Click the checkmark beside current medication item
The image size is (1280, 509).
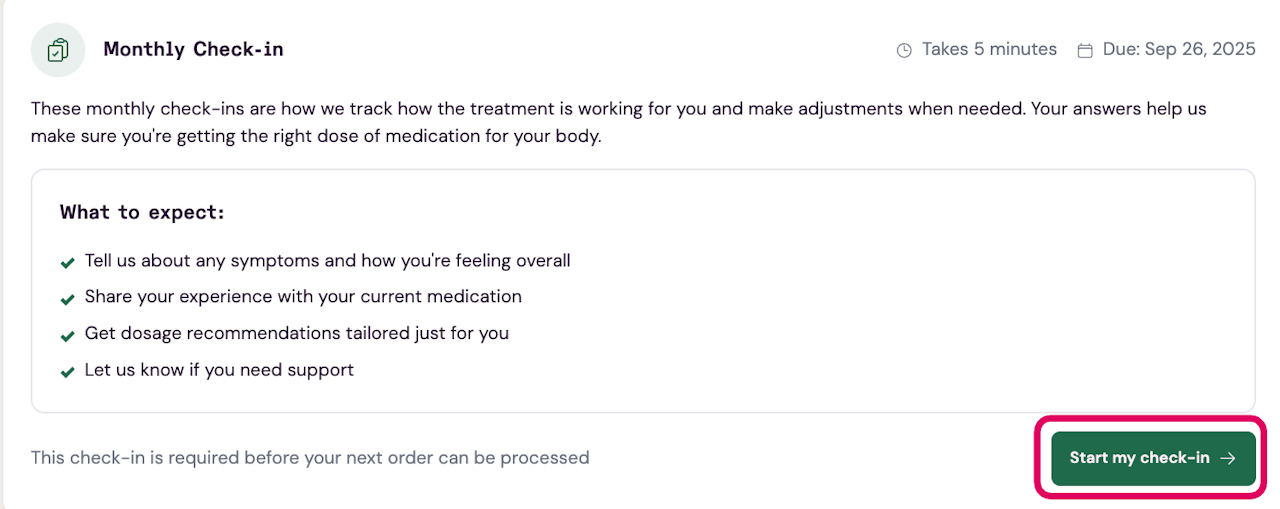pyautogui.click(x=68, y=299)
